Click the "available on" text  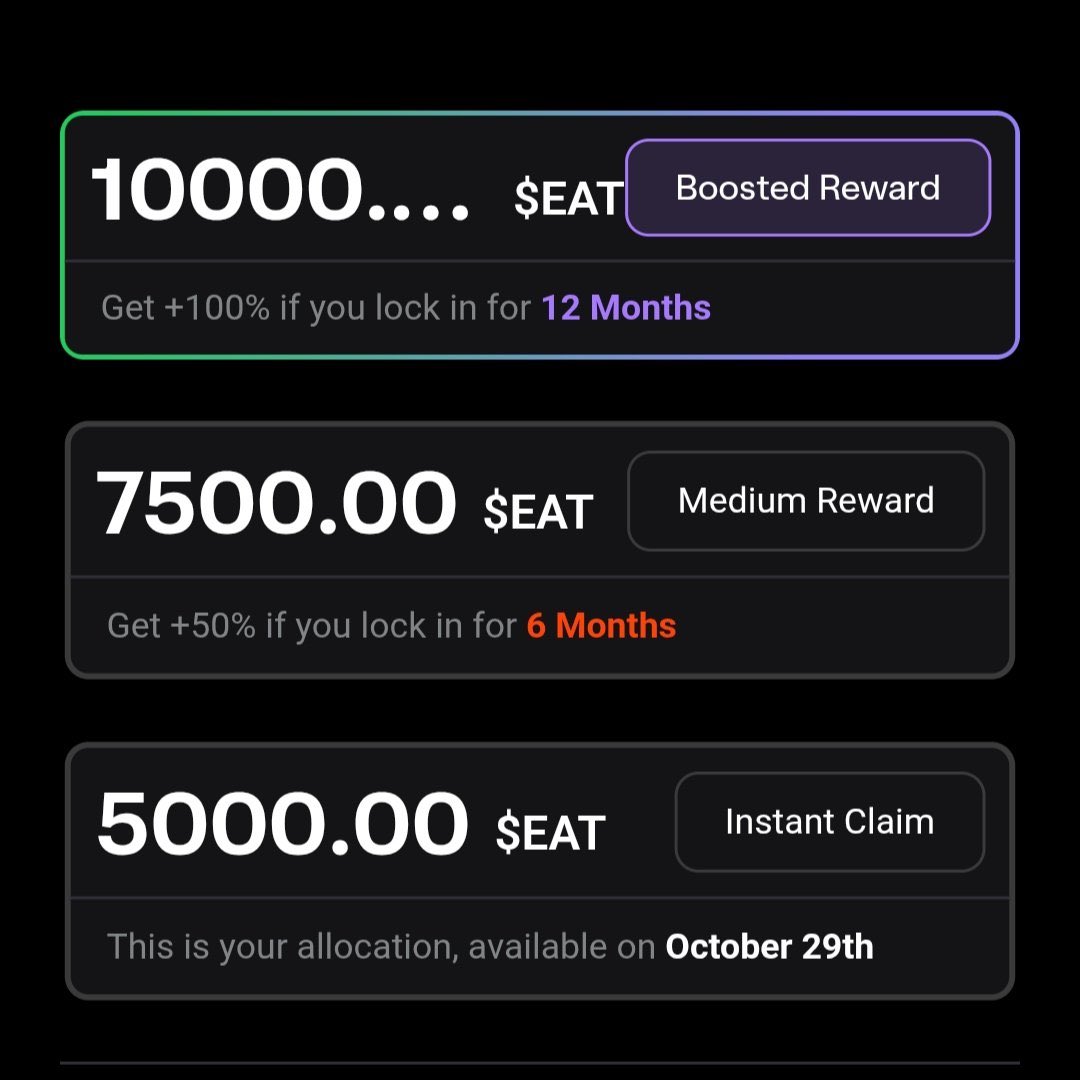(562, 946)
